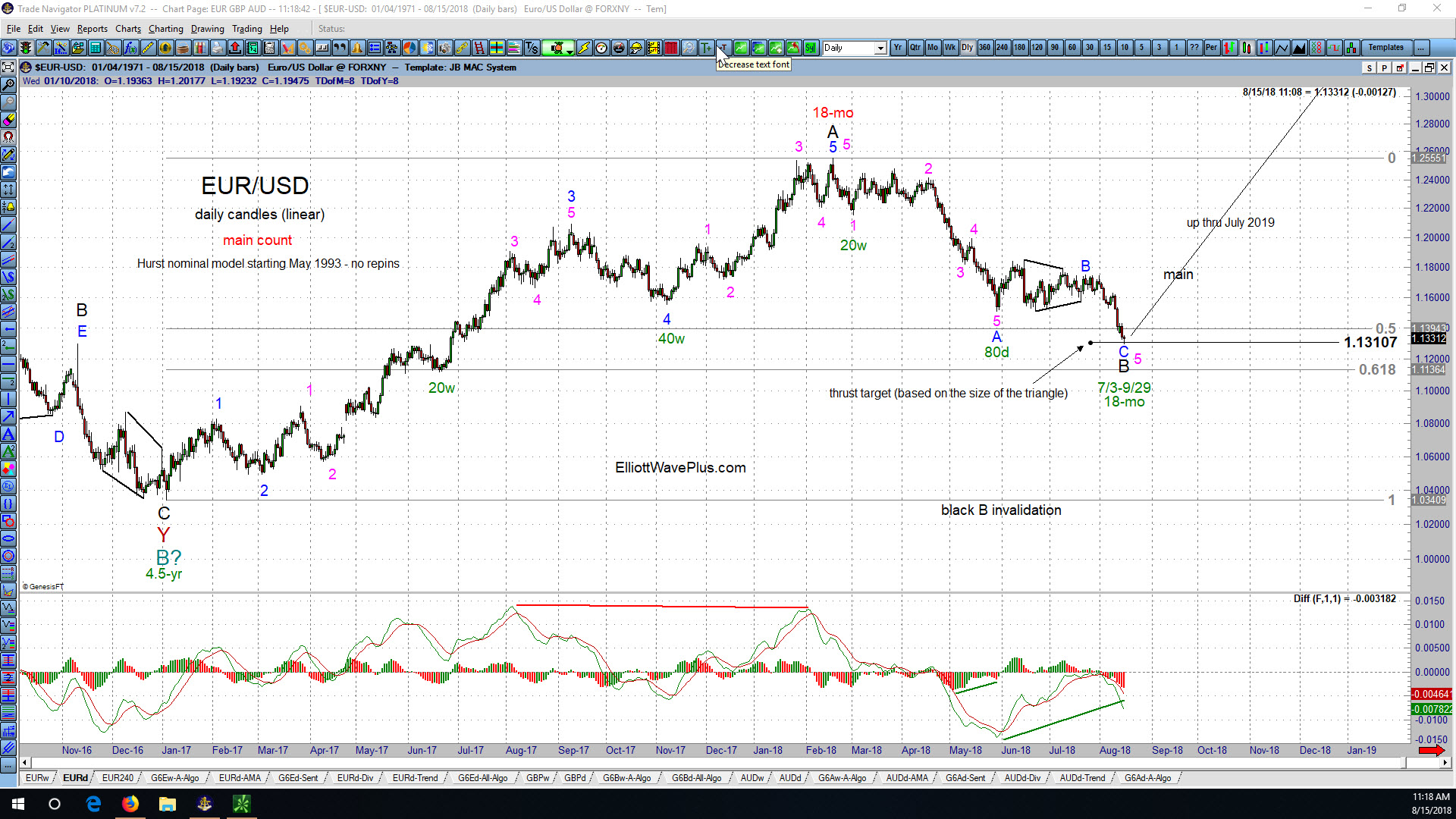Toggle the line chart style button
Viewport: 1456px width, 819px height.
click(1282, 48)
